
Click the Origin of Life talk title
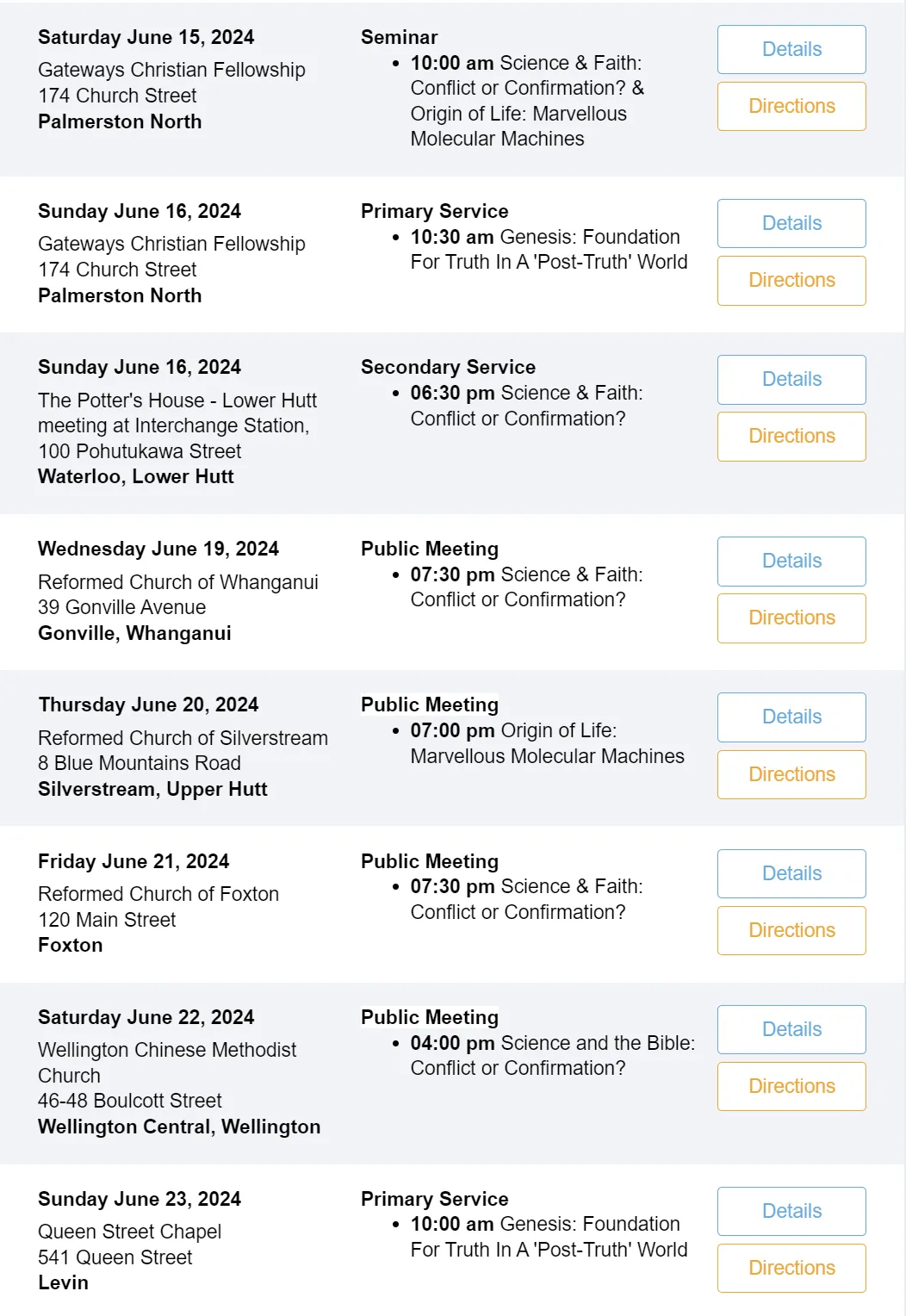pyautogui.click(x=548, y=743)
